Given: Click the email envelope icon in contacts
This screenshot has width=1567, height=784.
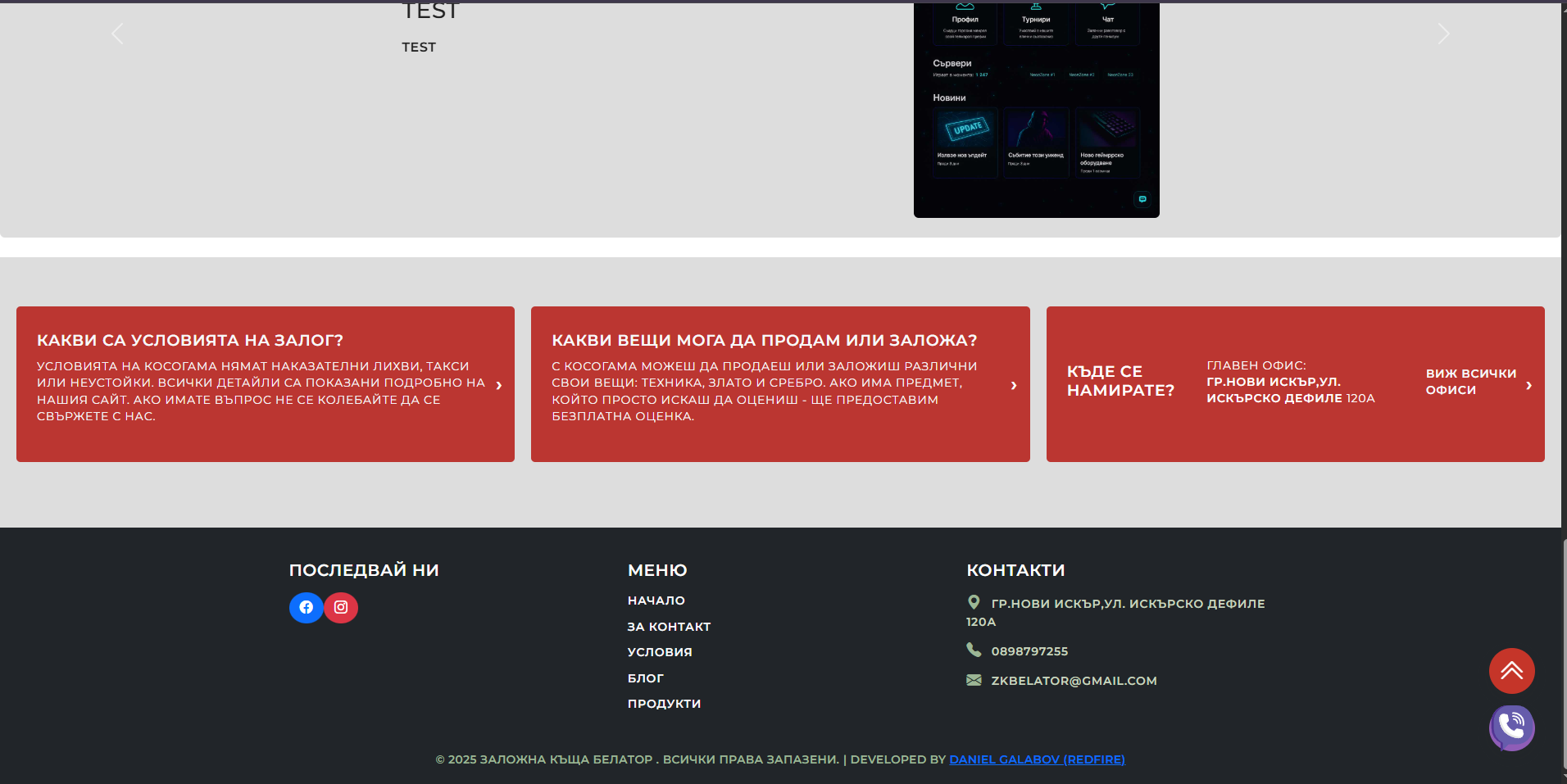Looking at the screenshot, I should [974, 680].
